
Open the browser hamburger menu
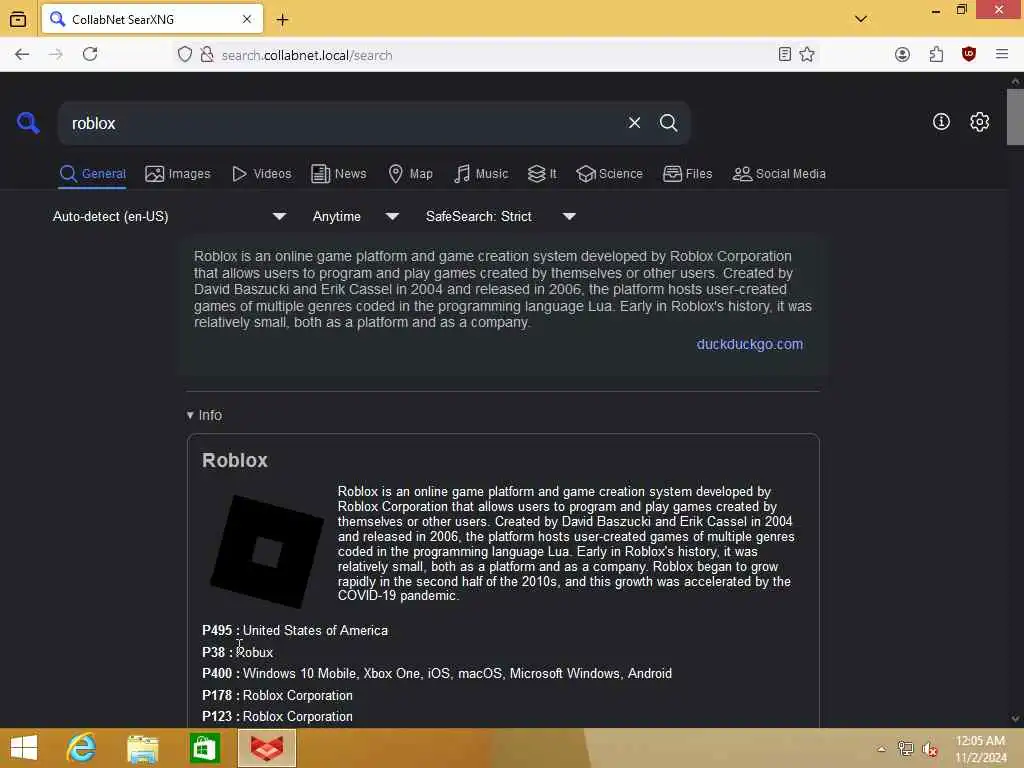[x=1002, y=55]
